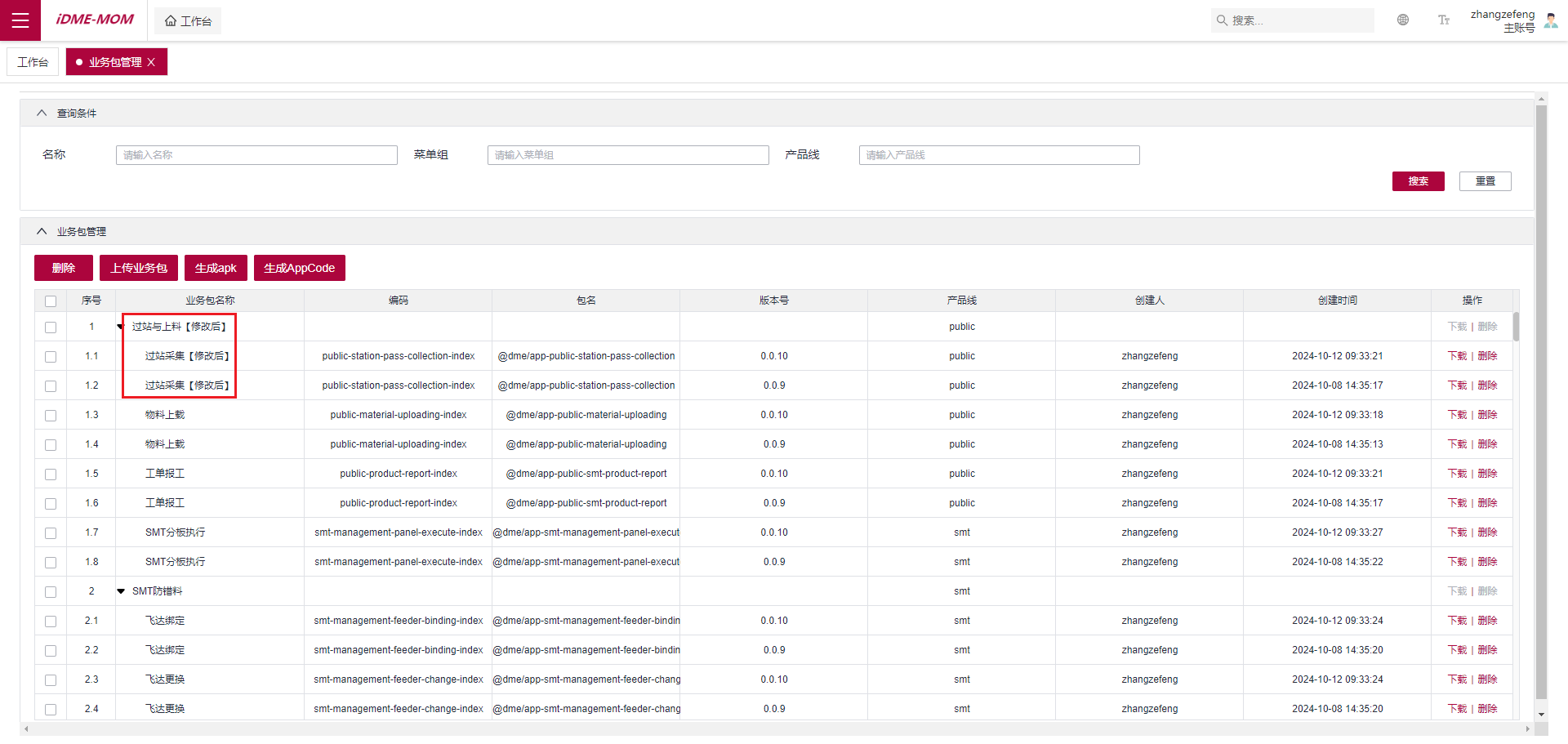Close the 业务包管理 tab with X

(151, 62)
